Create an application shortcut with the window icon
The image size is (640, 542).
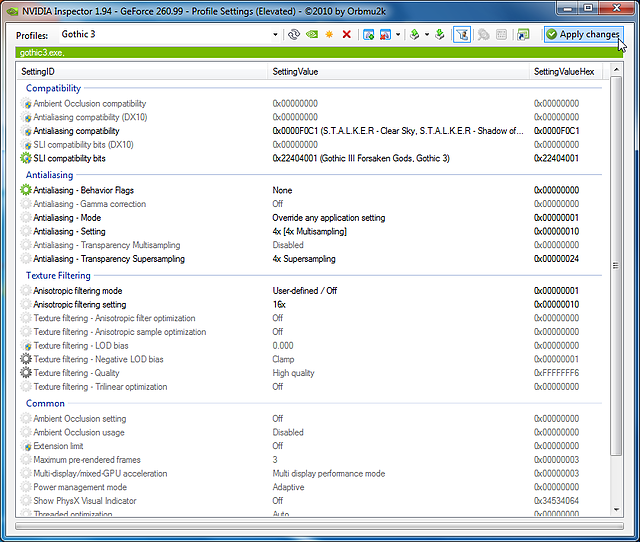523,35
